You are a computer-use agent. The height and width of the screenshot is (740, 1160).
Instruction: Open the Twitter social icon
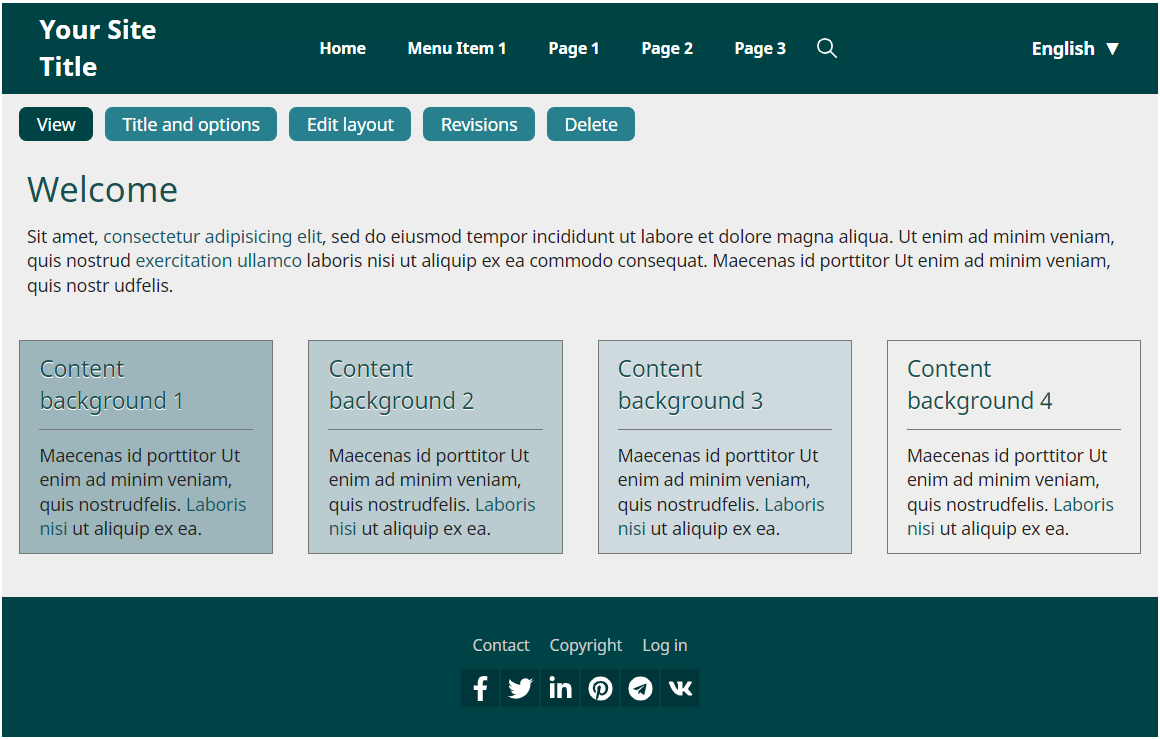(x=520, y=688)
